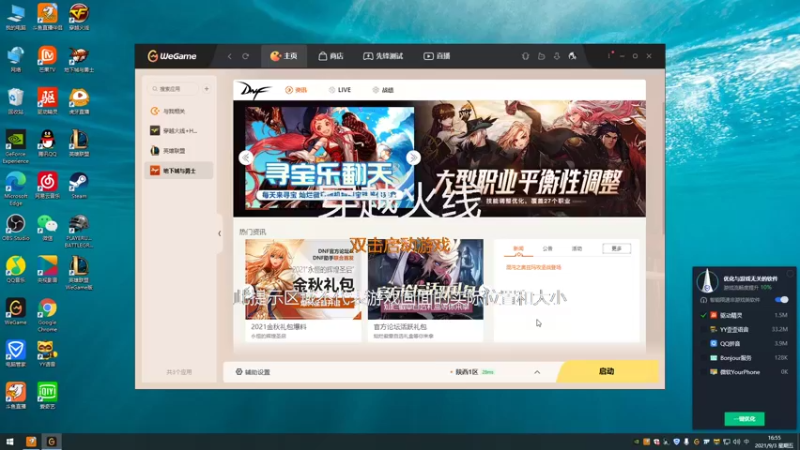The height and width of the screenshot is (450, 800).
Task: Click the 搜索应用 search field
Action: pyautogui.click(x=173, y=89)
